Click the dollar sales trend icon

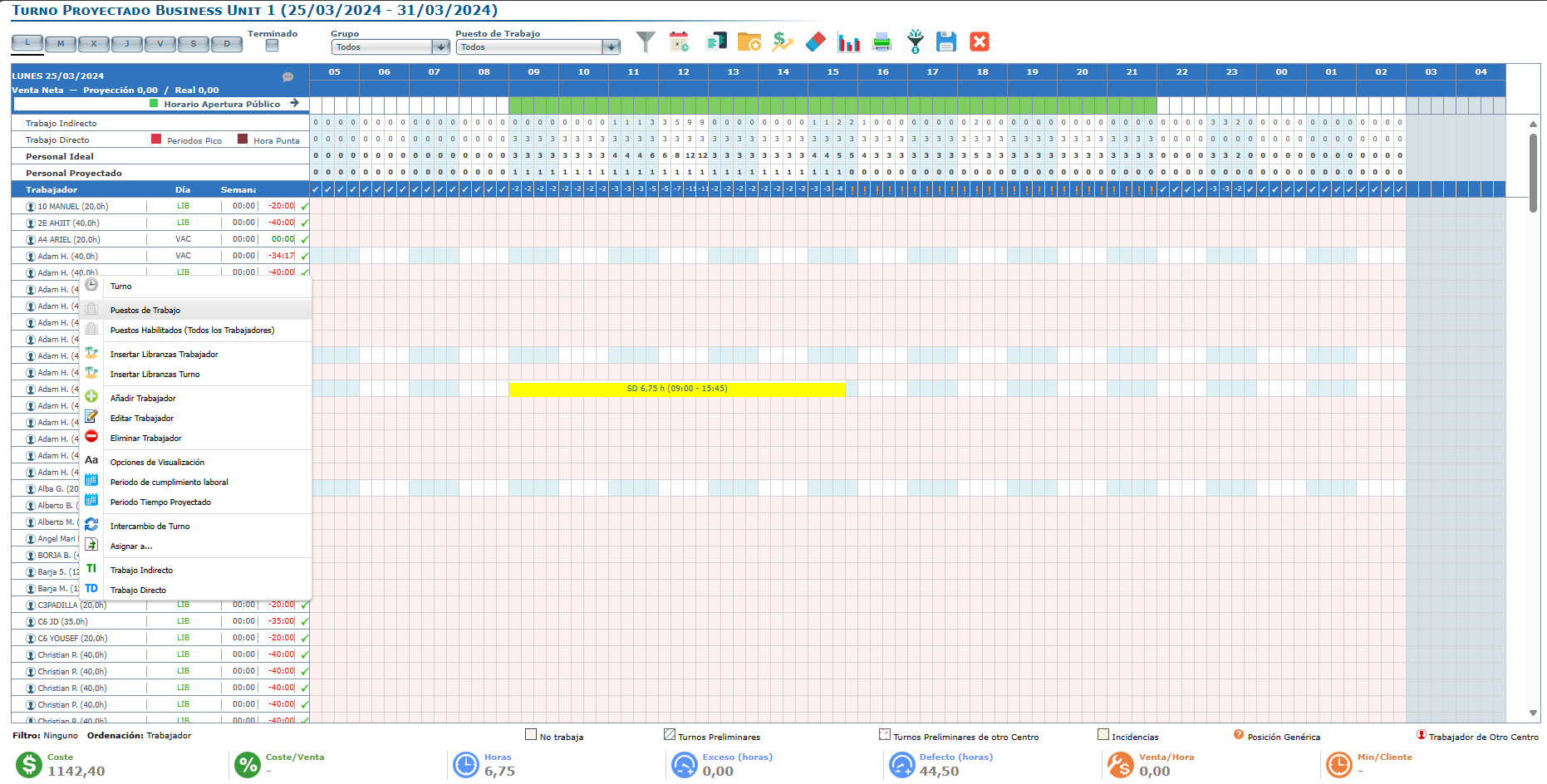(x=783, y=42)
